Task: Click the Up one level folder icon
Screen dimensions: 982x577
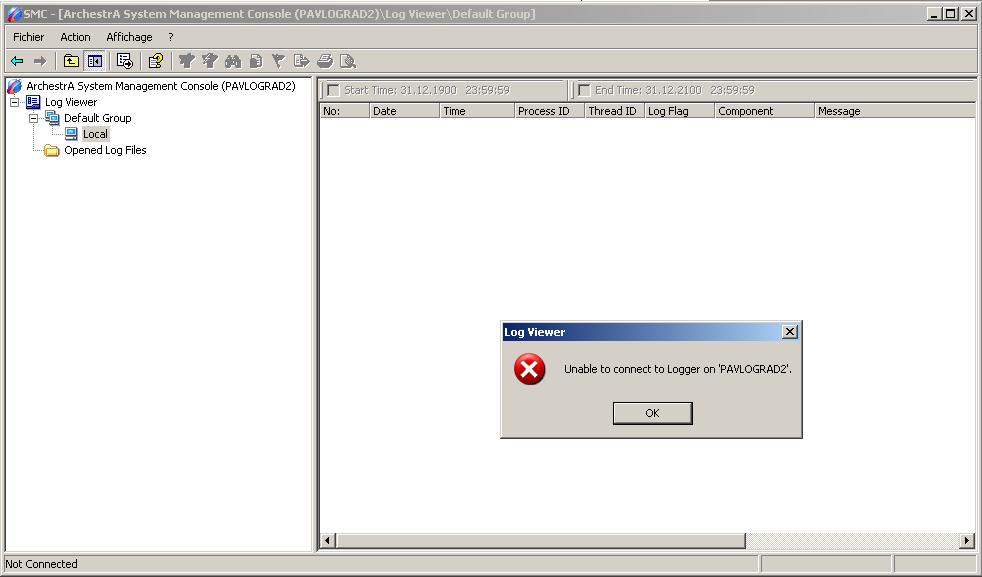Action: [x=71, y=61]
